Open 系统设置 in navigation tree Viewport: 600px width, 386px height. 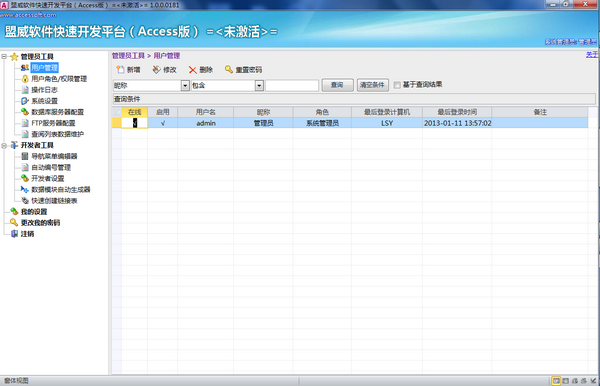click(x=44, y=101)
